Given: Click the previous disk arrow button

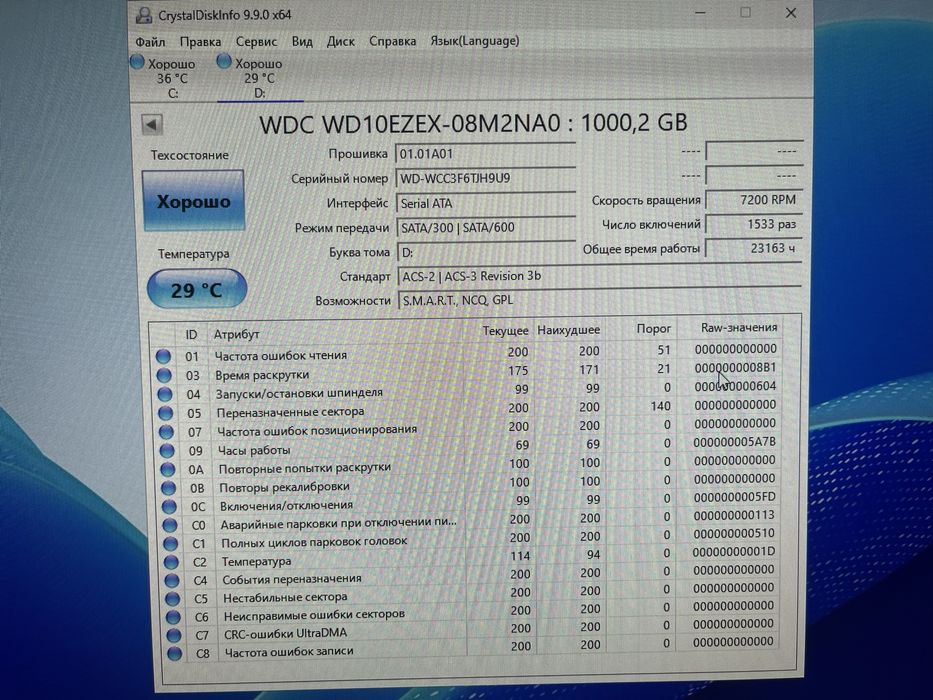Looking at the screenshot, I should coord(152,124).
